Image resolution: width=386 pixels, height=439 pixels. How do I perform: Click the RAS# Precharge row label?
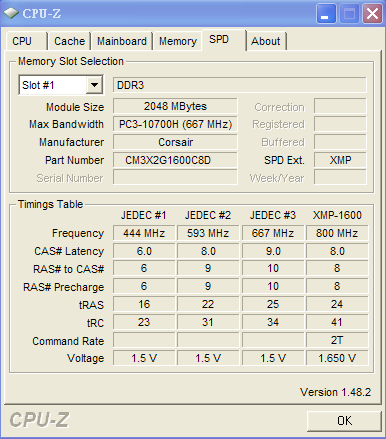(x=64, y=287)
